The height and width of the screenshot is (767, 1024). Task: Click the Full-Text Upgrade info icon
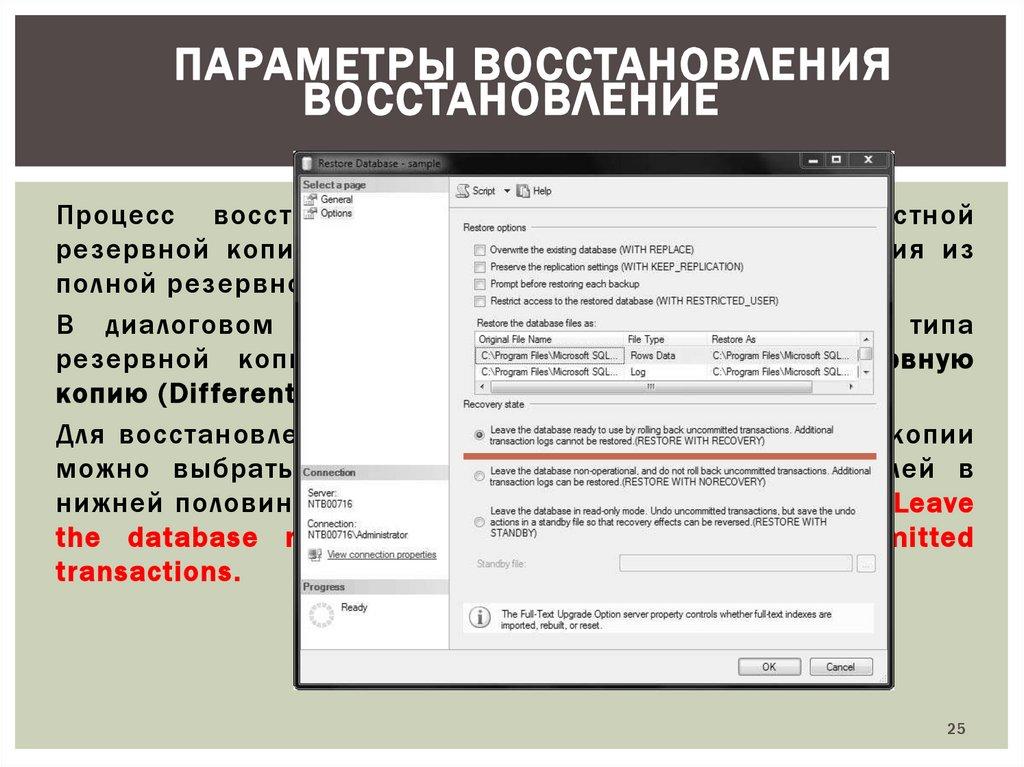(480, 618)
